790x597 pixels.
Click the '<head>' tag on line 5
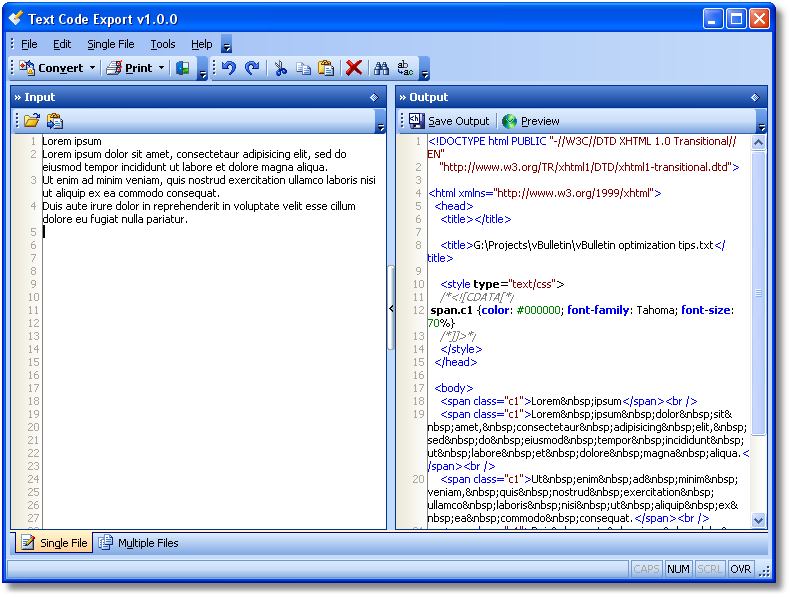coord(454,206)
